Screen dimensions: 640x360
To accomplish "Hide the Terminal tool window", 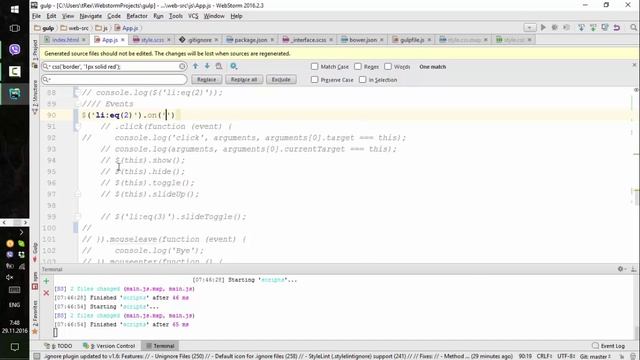I will (633, 269).
